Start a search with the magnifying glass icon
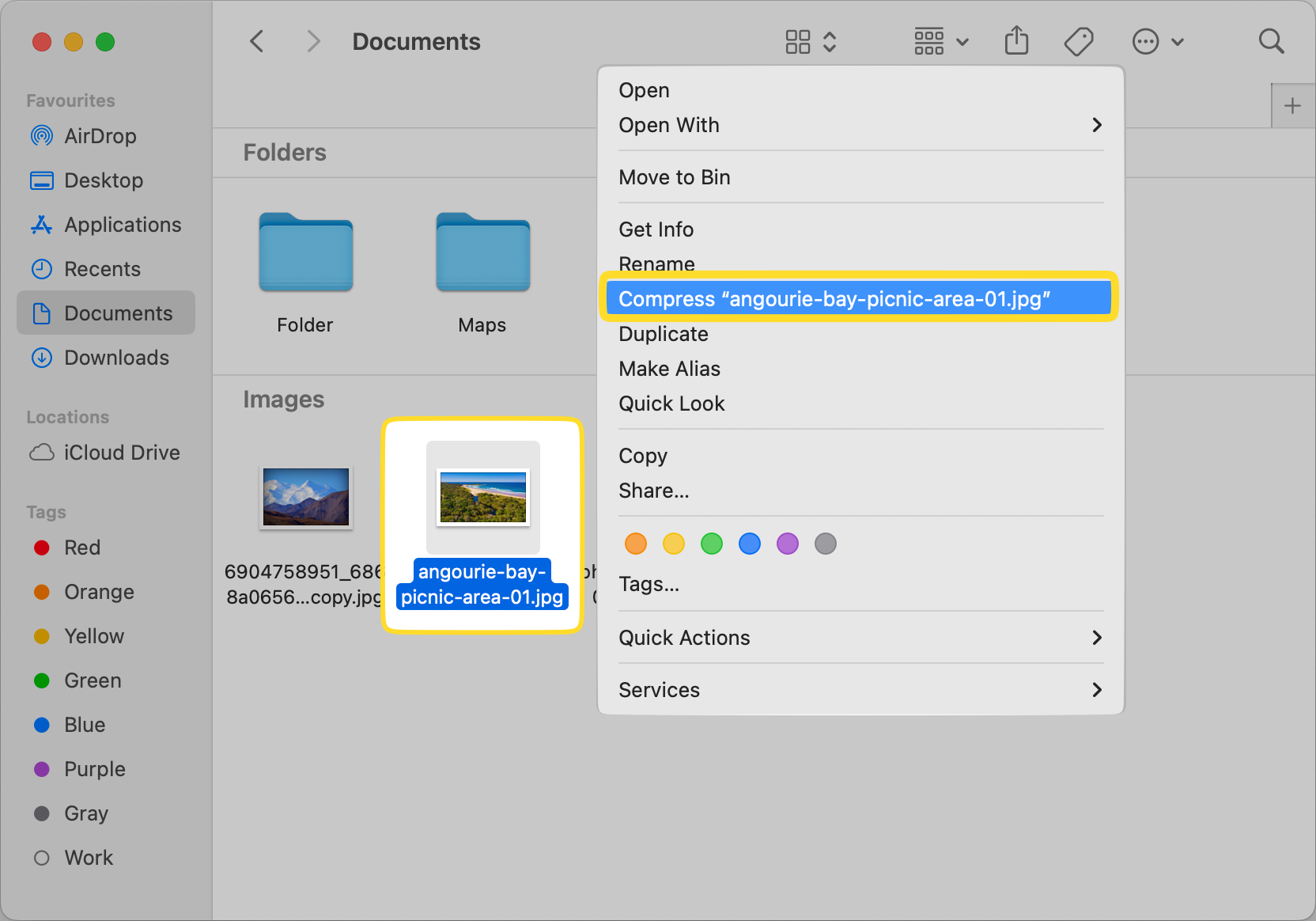Image resolution: width=1316 pixels, height=921 pixels. coord(1272,41)
